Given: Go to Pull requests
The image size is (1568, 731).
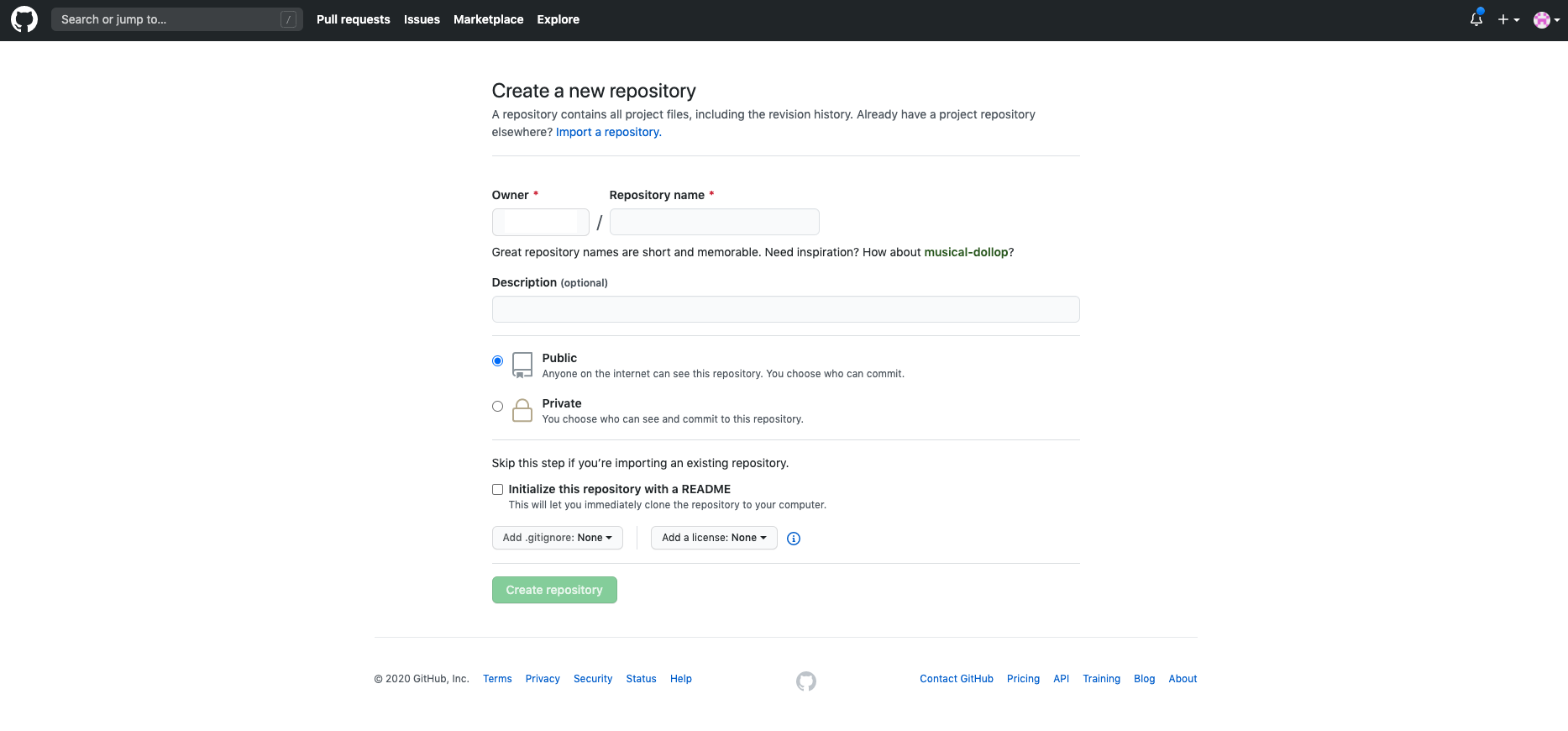Looking at the screenshot, I should 353,19.
